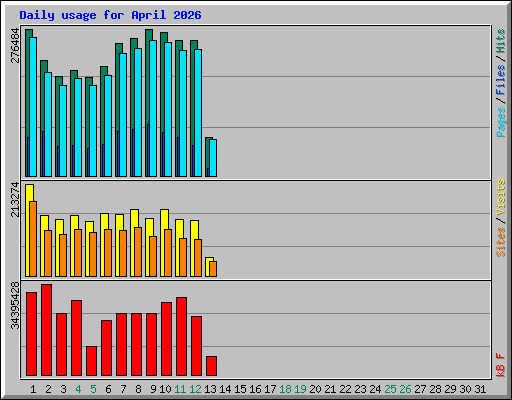Click the blue 'Files' legend label
This screenshot has width=512, height=400.
(501, 79)
